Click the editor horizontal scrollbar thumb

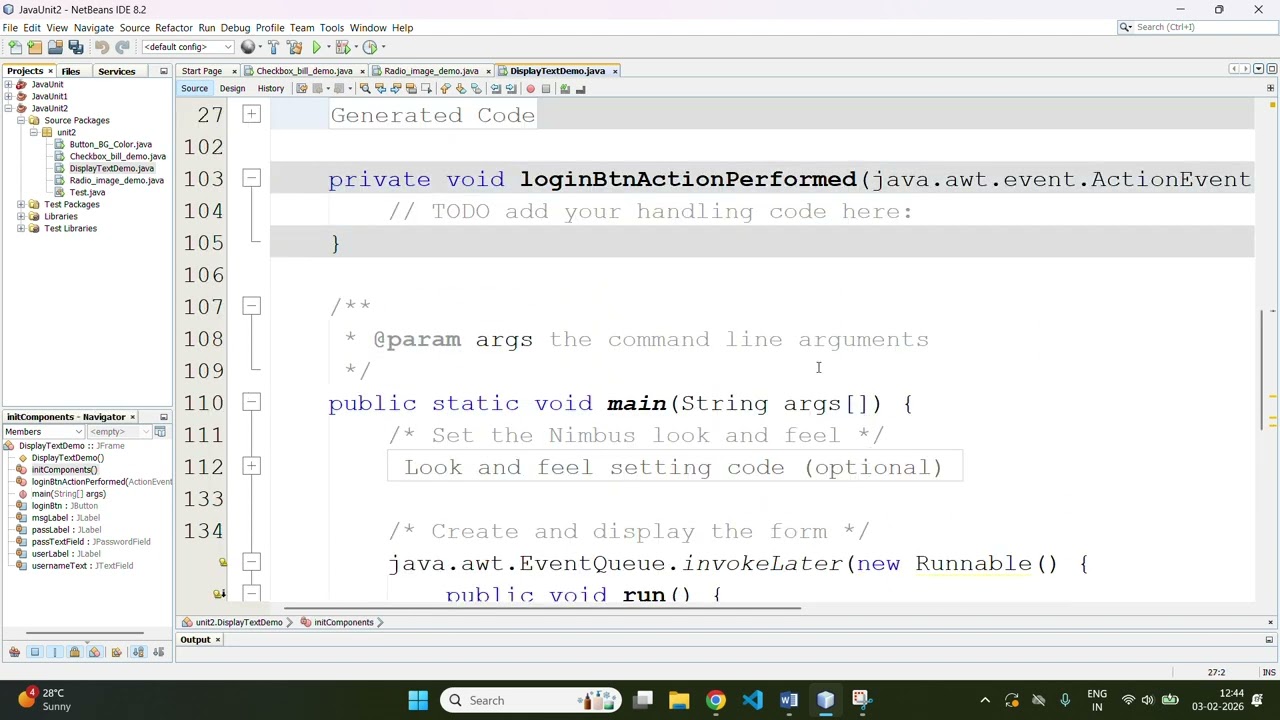coord(542,608)
